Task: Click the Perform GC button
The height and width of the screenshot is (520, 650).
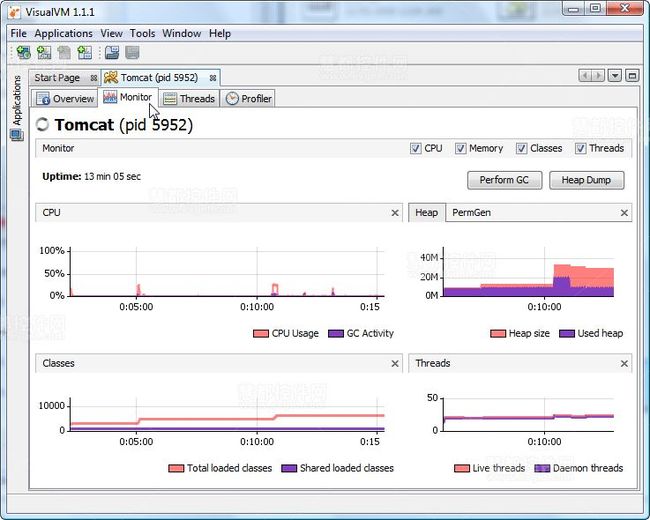Action: [x=504, y=180]
